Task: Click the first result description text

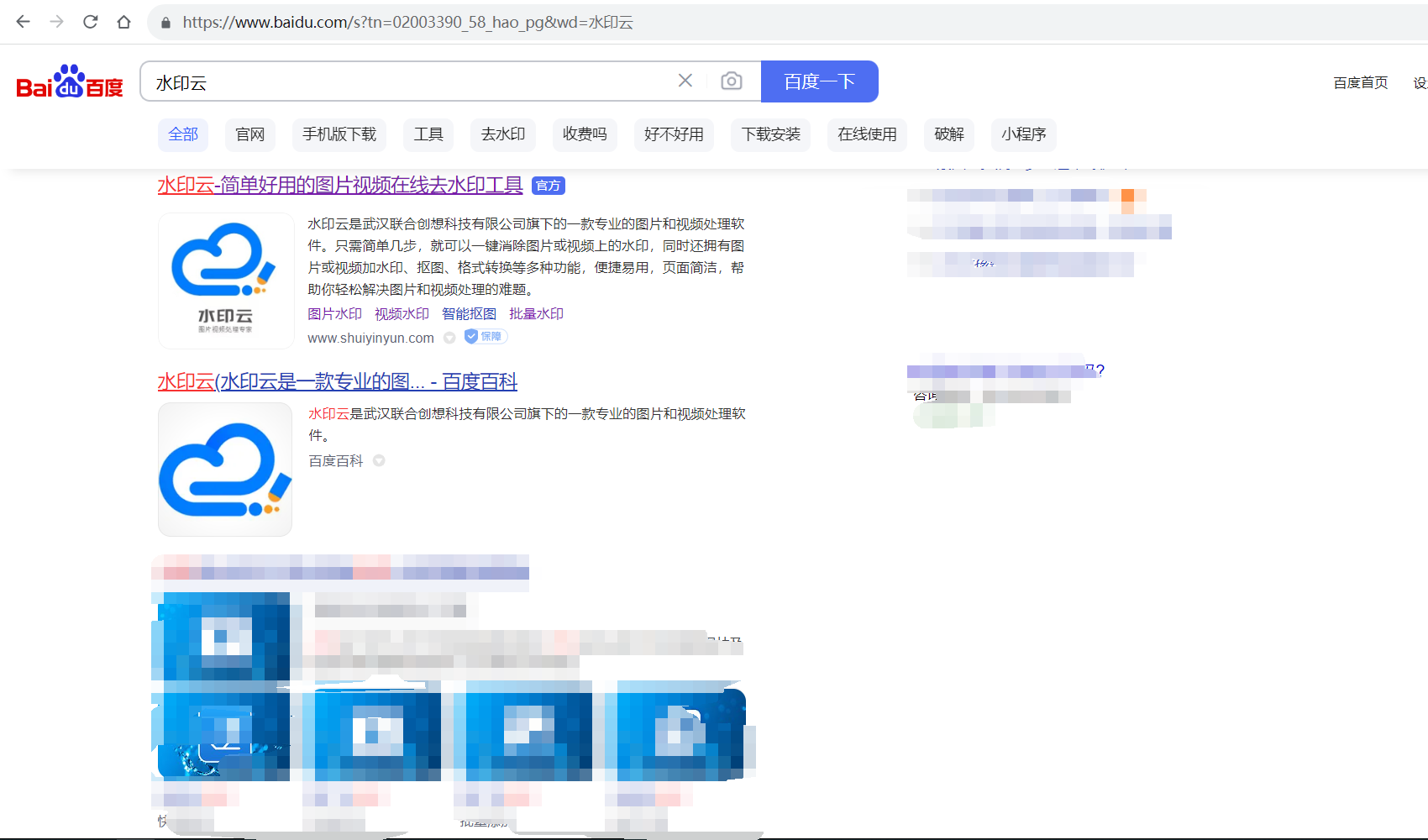Action: 526,256
